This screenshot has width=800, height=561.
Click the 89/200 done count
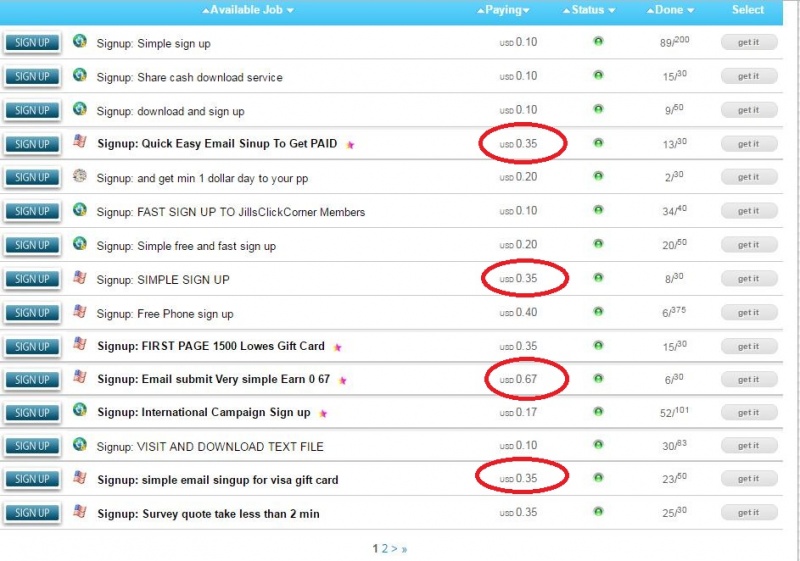[674, 41]
